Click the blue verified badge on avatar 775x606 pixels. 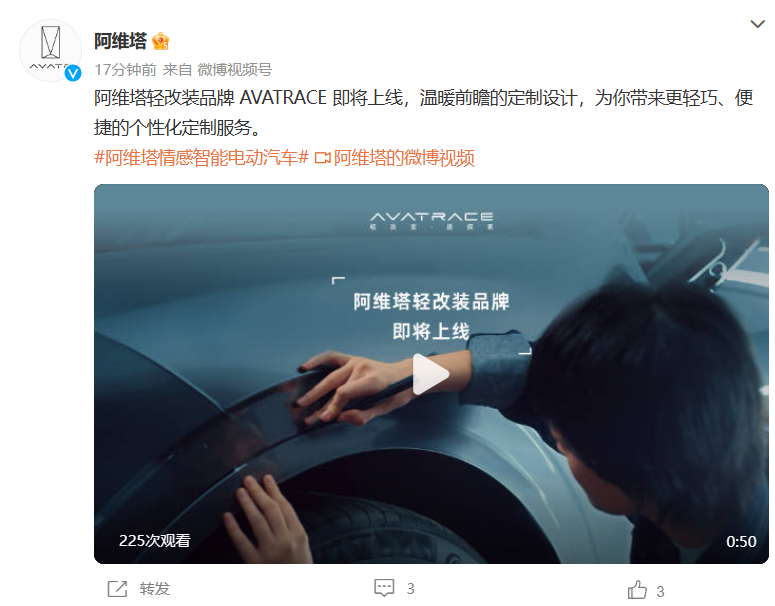point(73,73)
